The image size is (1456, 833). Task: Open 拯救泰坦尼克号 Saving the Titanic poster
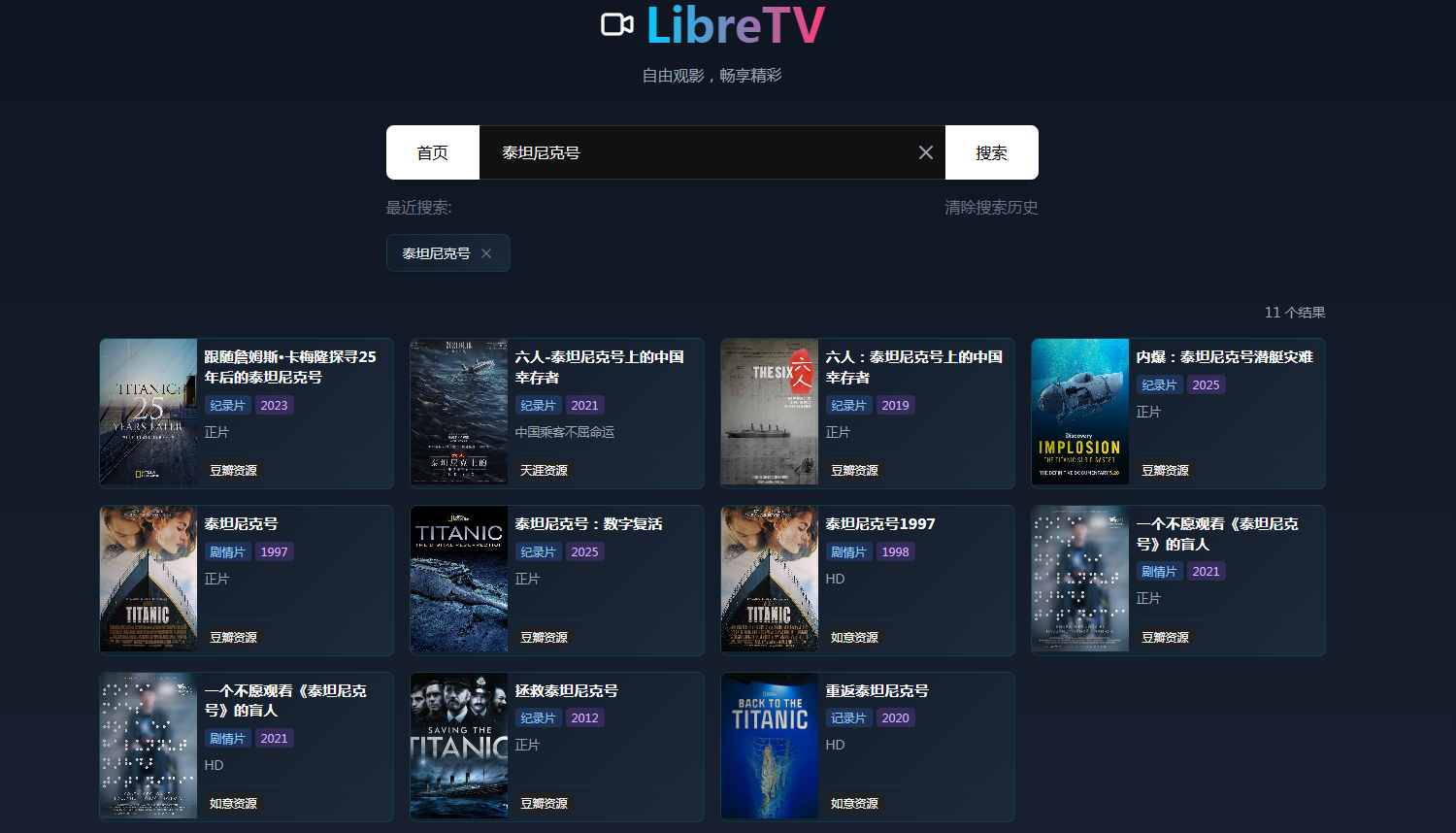(459, 747)
